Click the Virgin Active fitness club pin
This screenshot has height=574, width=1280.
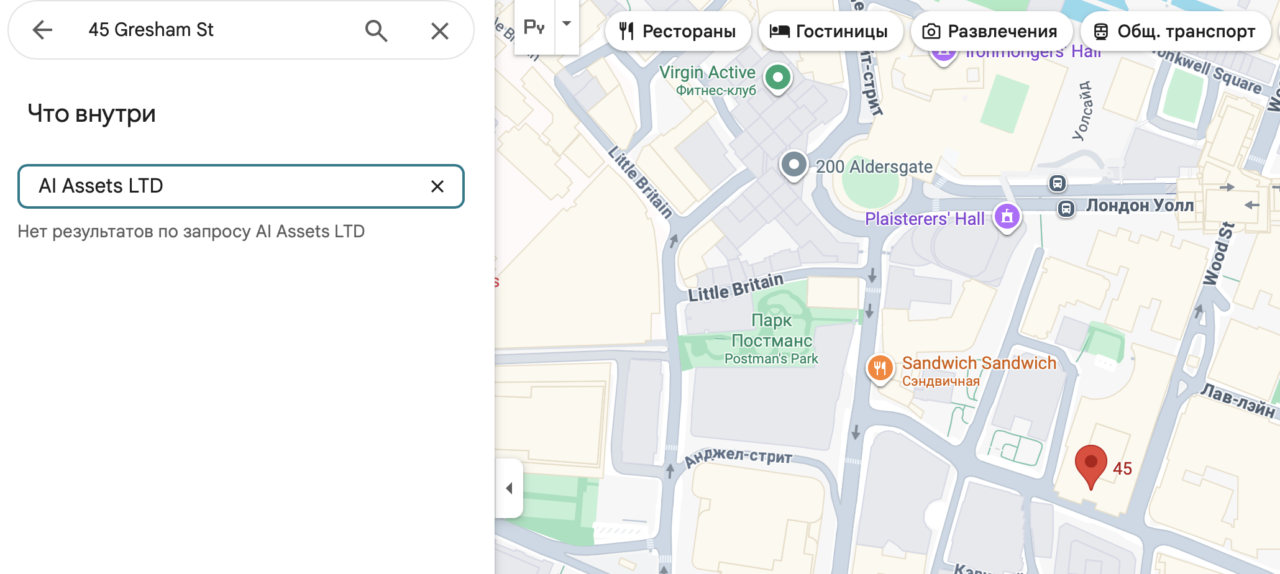pyautogui.click(x=777, y=77)
